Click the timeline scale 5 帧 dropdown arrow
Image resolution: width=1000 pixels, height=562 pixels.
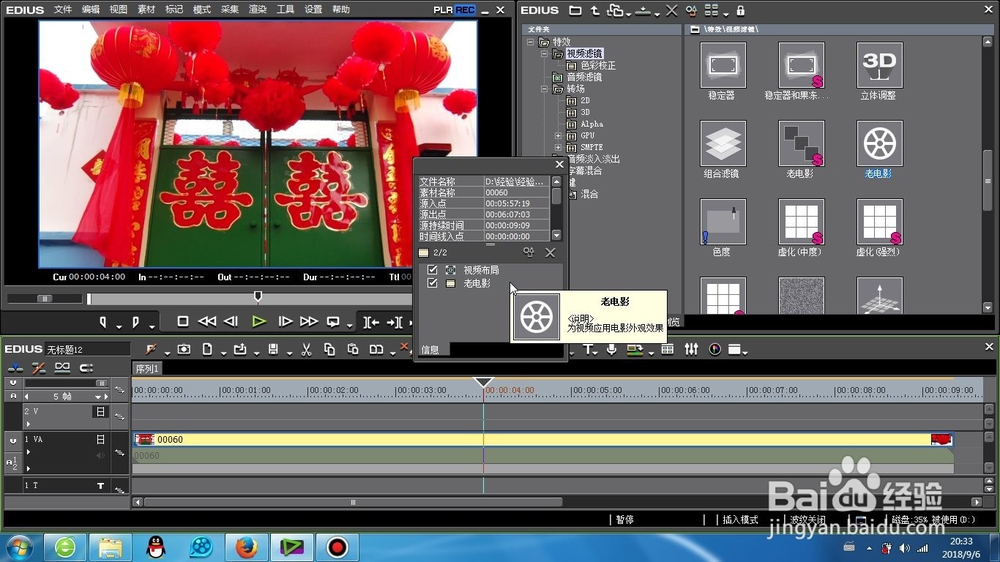pos(98,397)
